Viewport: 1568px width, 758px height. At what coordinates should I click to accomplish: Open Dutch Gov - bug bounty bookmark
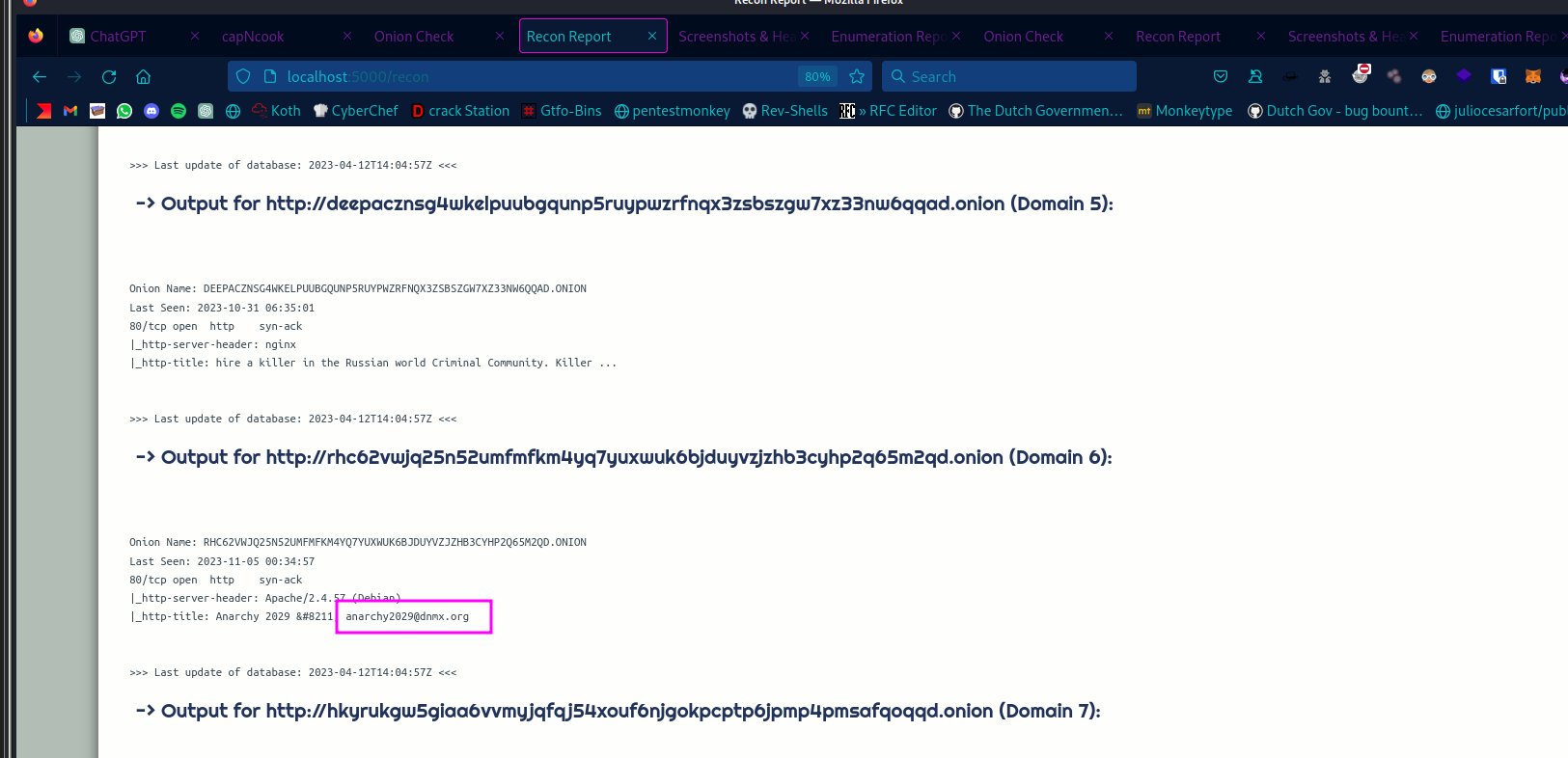point(1335,111)
